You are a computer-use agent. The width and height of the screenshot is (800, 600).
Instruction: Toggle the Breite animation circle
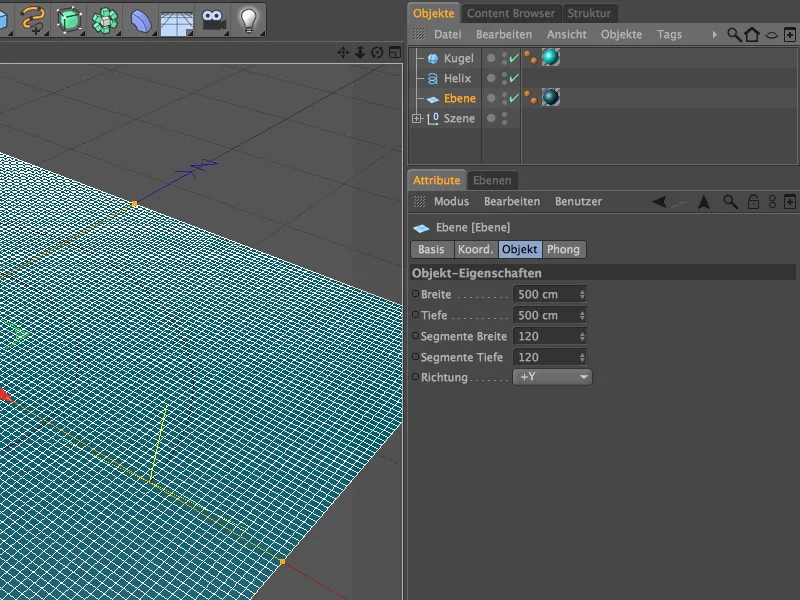(415, 293)
